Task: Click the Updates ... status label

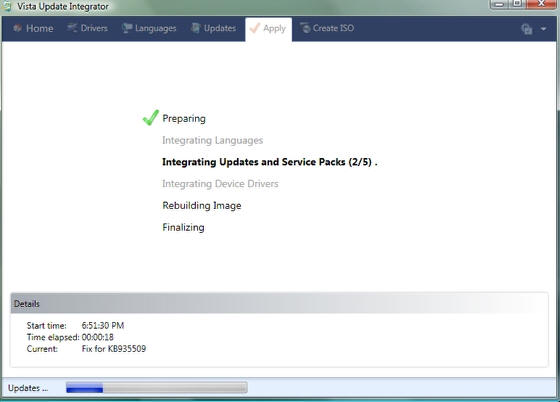Action: tap(28, 388)
